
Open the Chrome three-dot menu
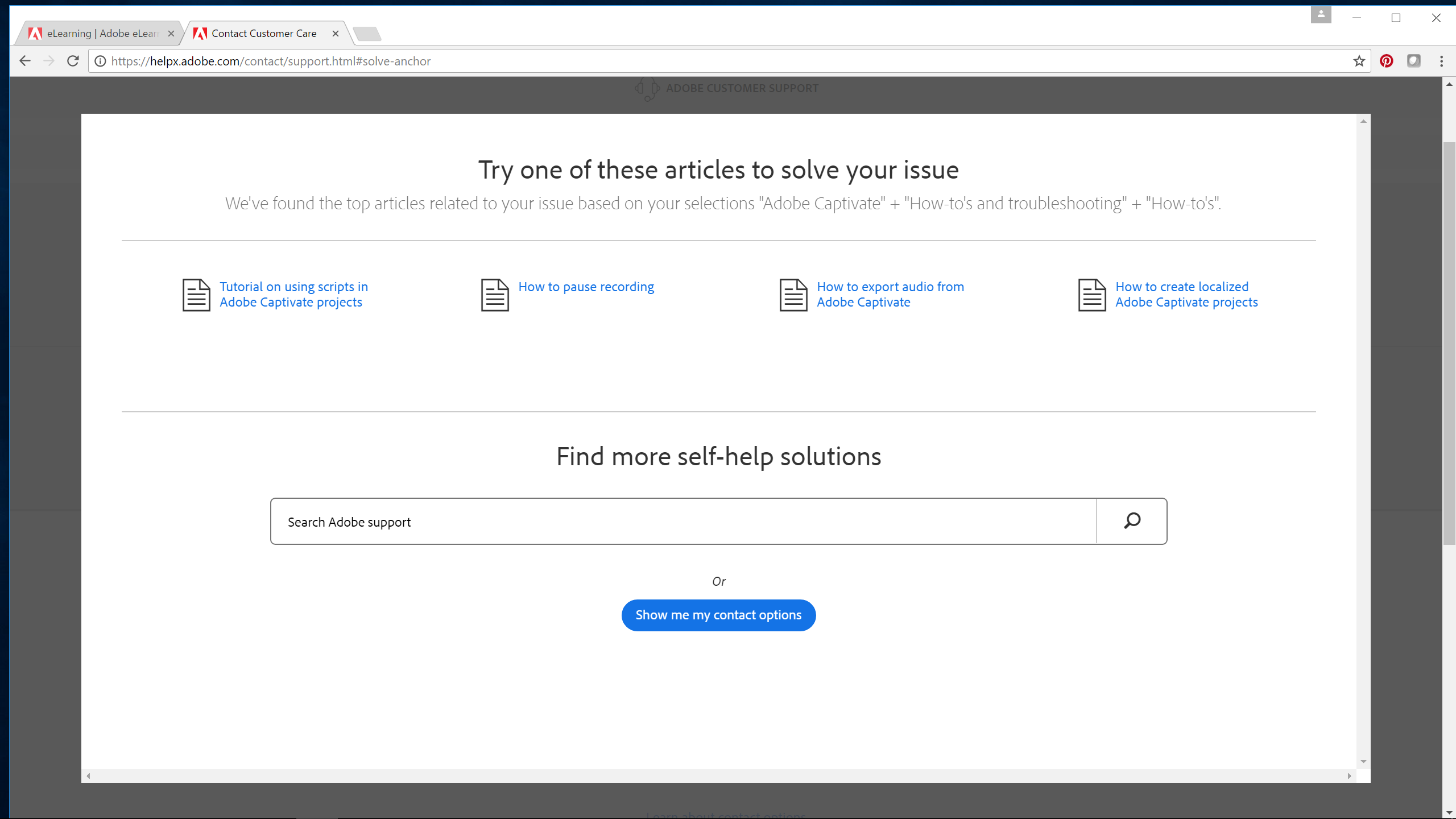pyautogui.click(x=1441, y=61)
